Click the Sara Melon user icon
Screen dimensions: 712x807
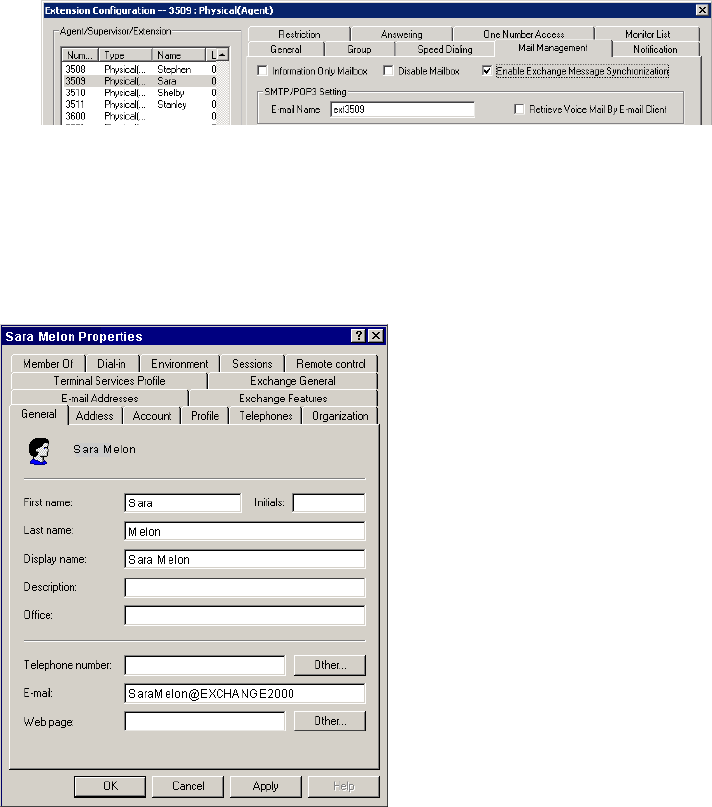[x=39, y=451]
